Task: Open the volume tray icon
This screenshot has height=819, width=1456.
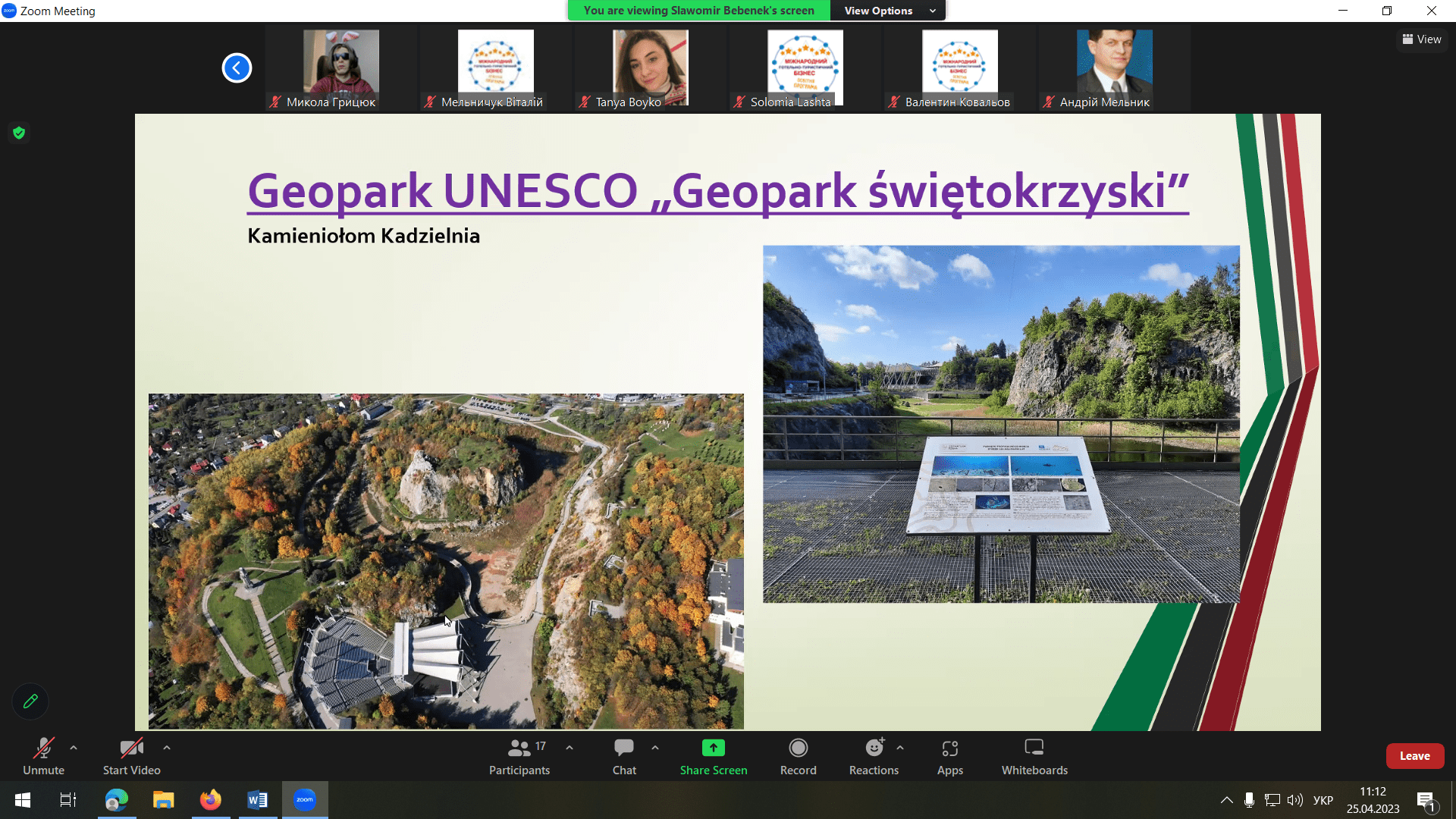Action: coord(1295,800)
